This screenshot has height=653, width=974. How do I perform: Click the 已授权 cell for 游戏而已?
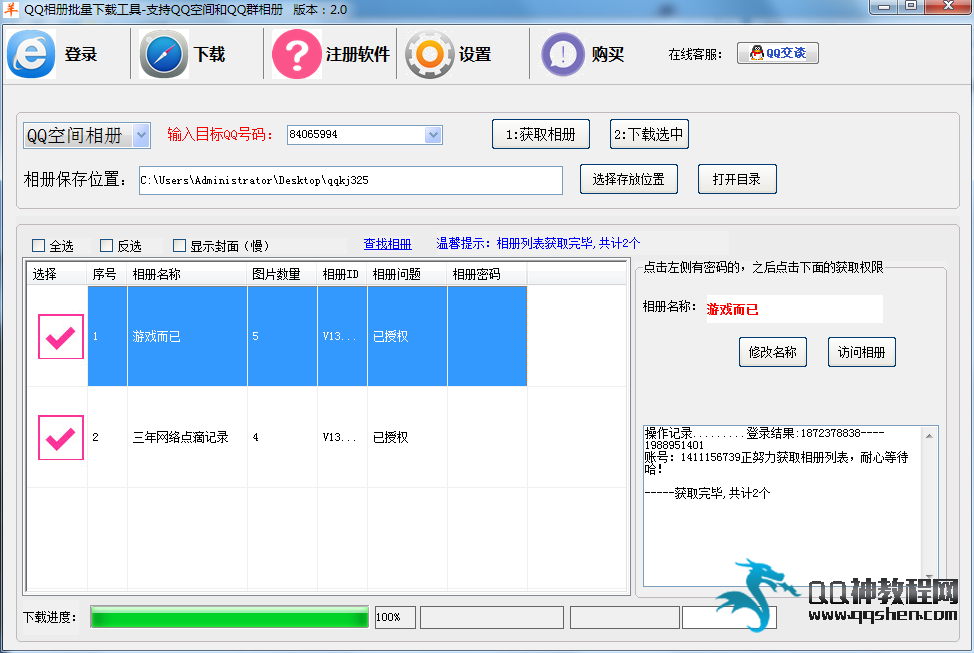tap(407, 336)
